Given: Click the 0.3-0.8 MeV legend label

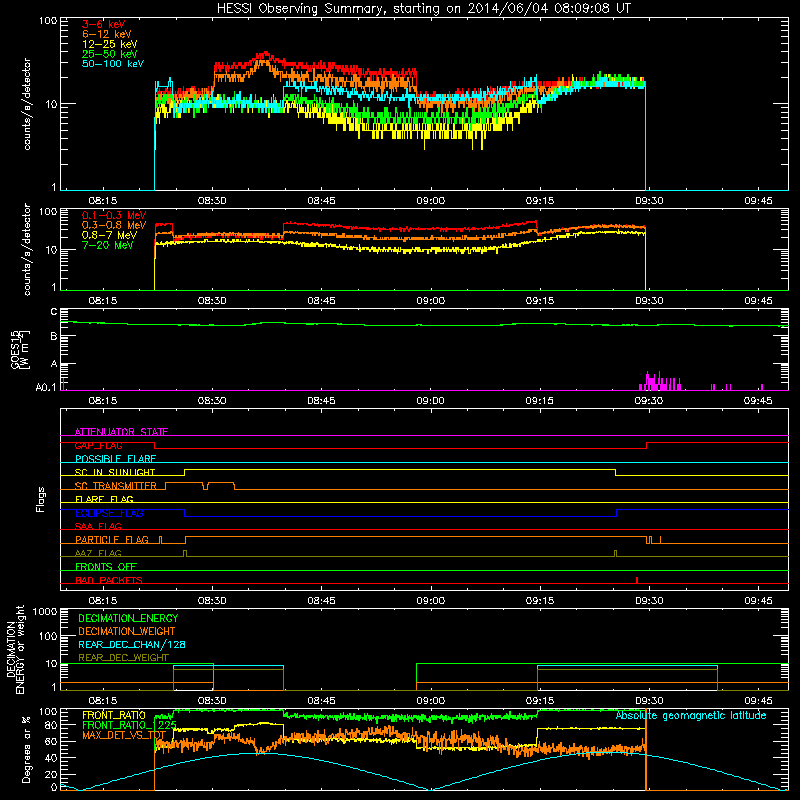Looking at the screenshot, I should pyautogui.click(x=114, y=225).
